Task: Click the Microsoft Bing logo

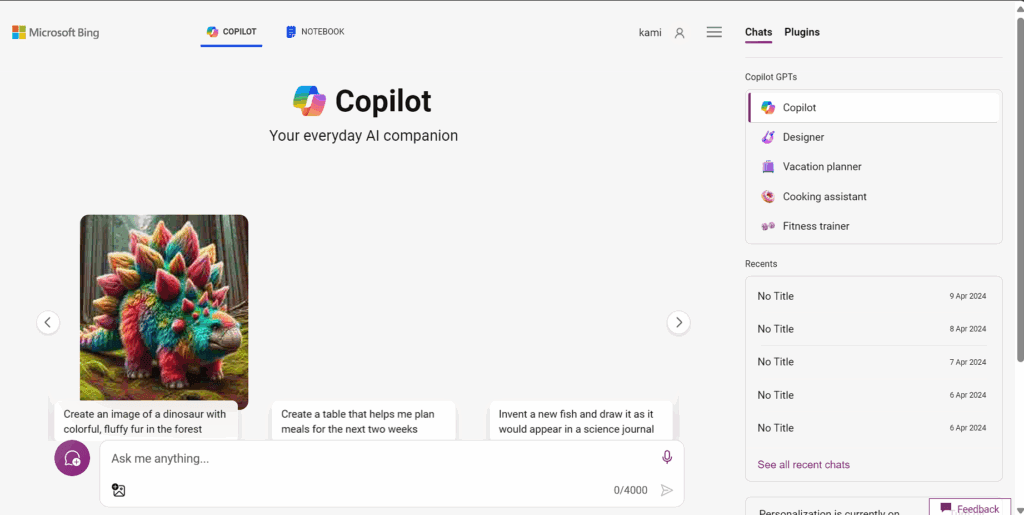Action: click(56, 32)
